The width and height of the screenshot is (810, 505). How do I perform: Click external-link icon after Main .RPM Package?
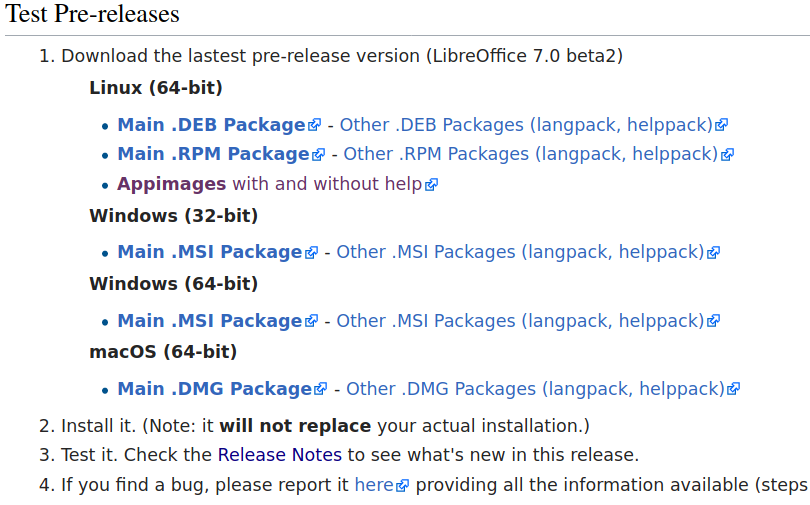318,154
